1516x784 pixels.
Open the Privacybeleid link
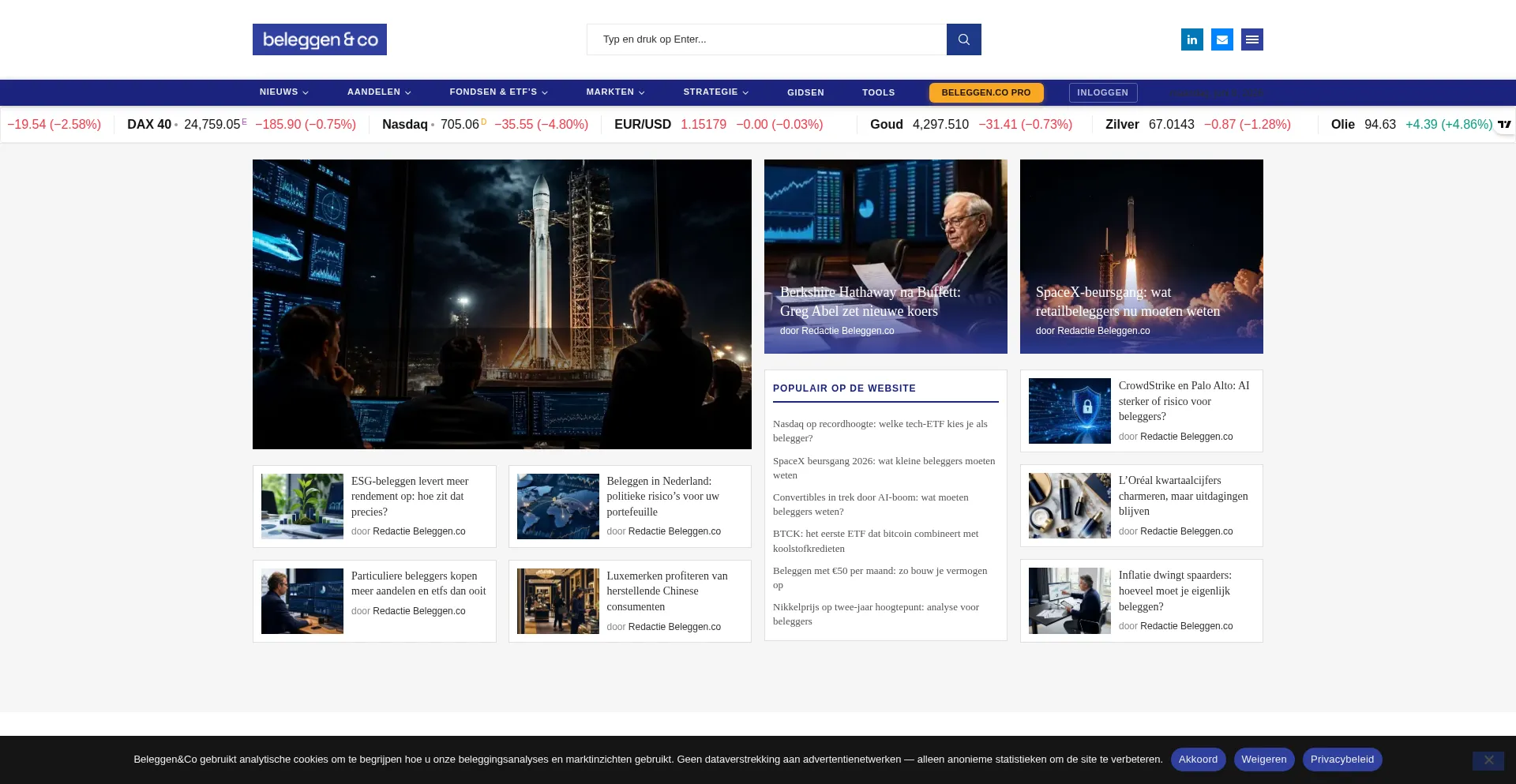click(1342, 760)
